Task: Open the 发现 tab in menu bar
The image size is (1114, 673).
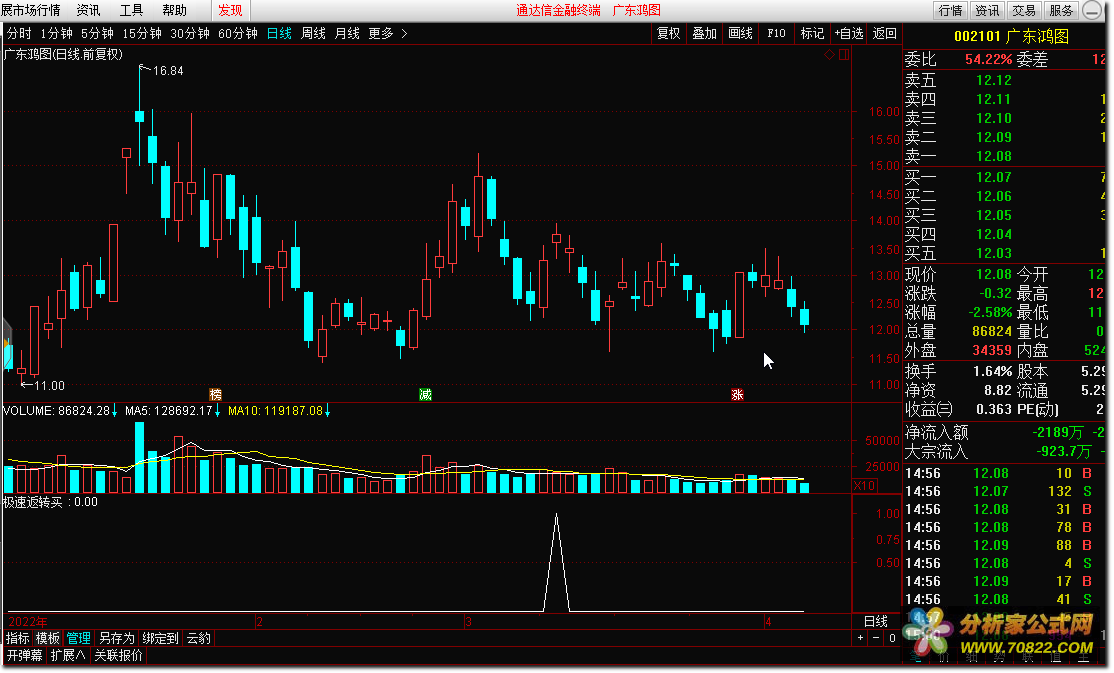Action: (x=230, y=11)
